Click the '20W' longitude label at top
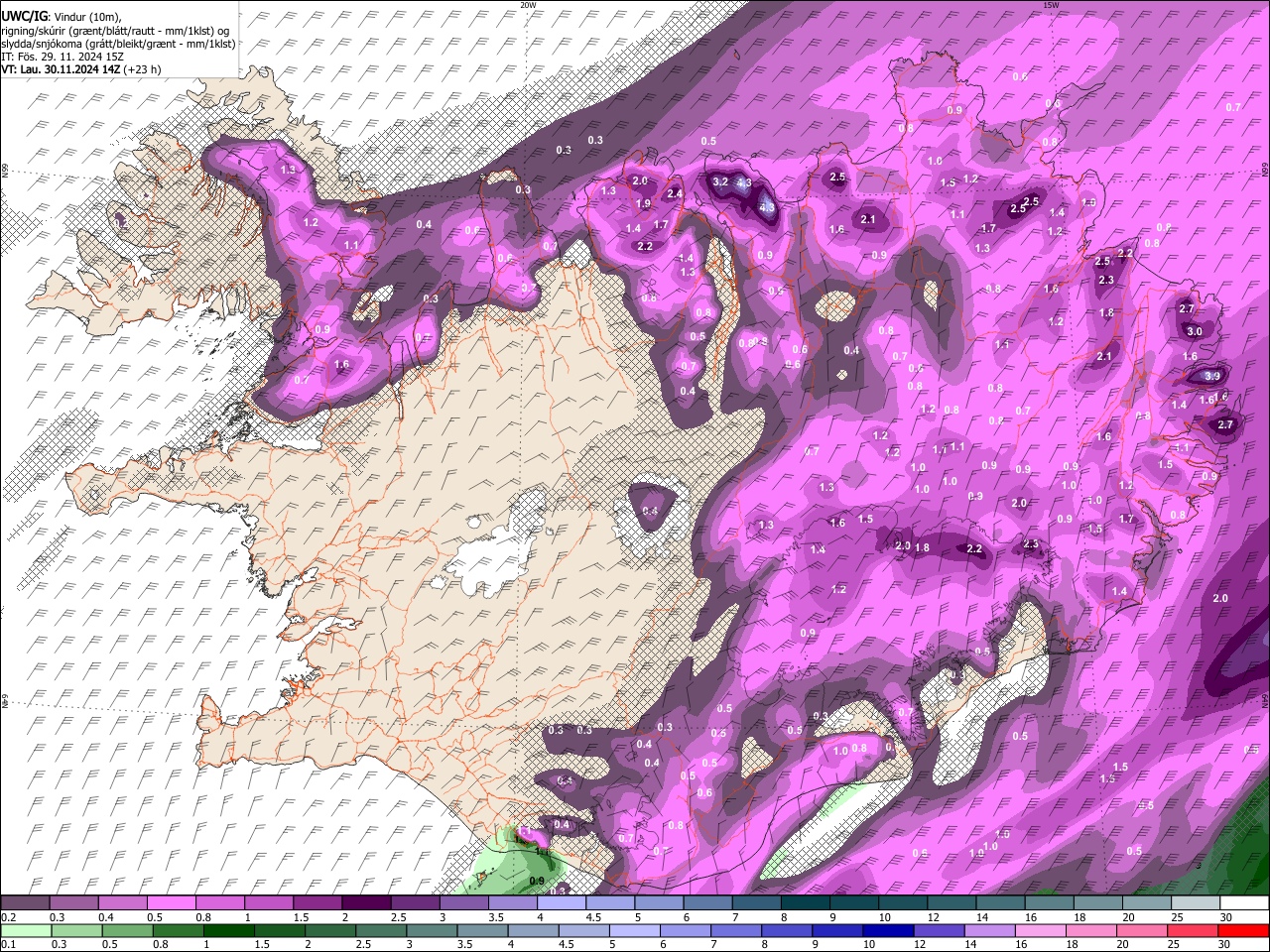 pyautogui.click(x=528, y=5)
